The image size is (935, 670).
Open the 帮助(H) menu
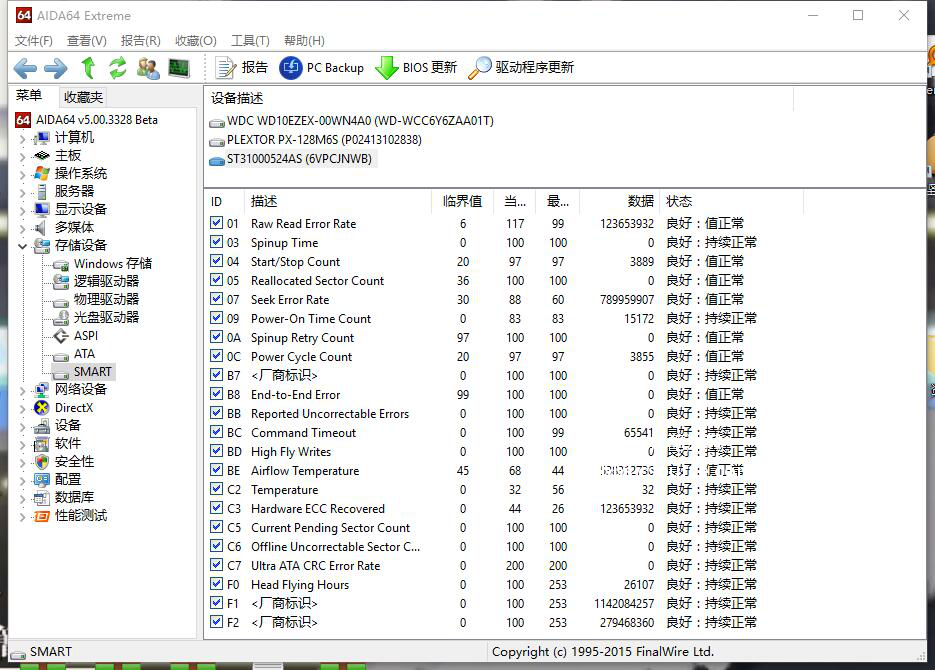click(x=304, y=41)
